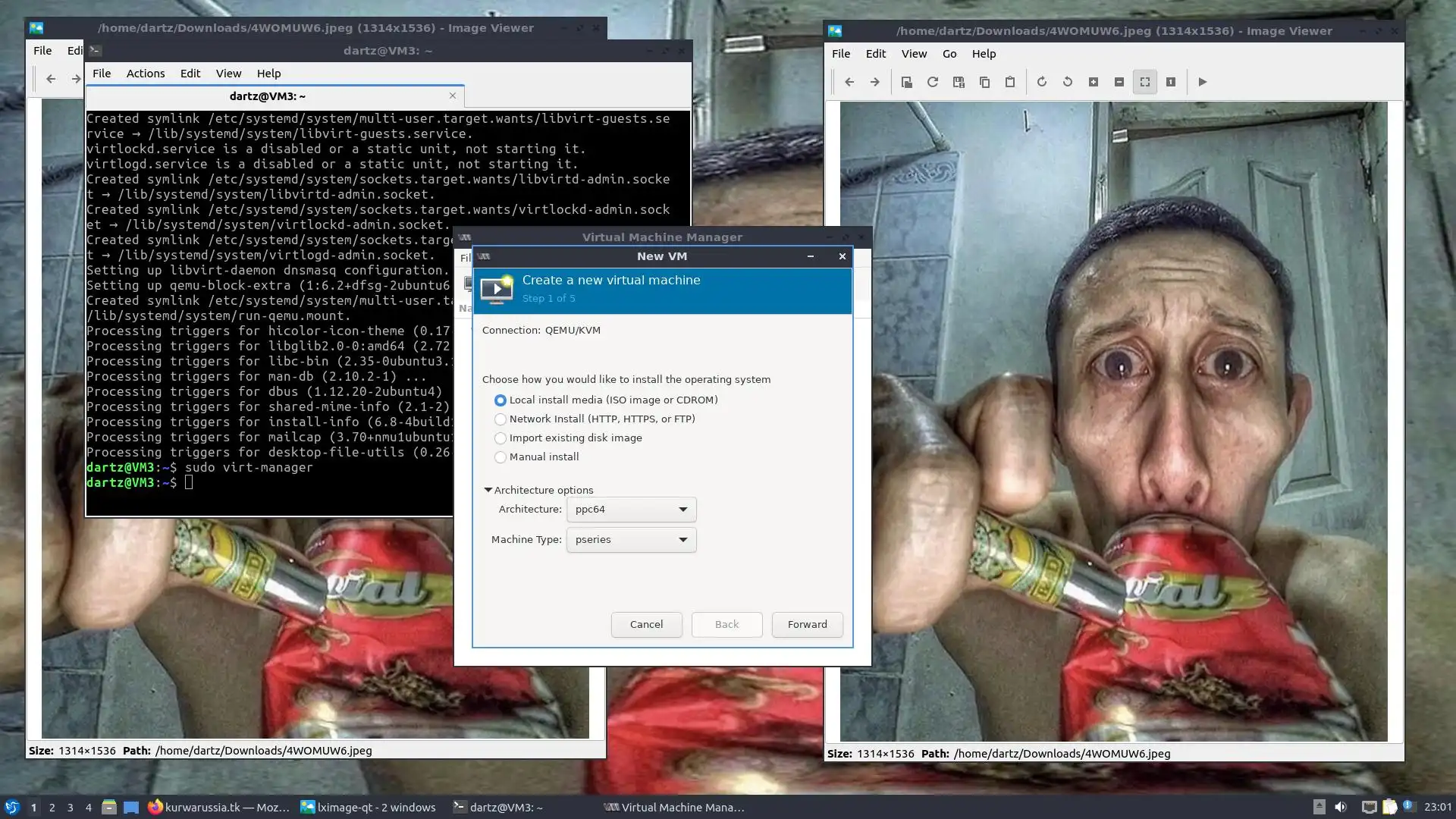Toggle fit-to-window zoom icon

click(1144, 82)
